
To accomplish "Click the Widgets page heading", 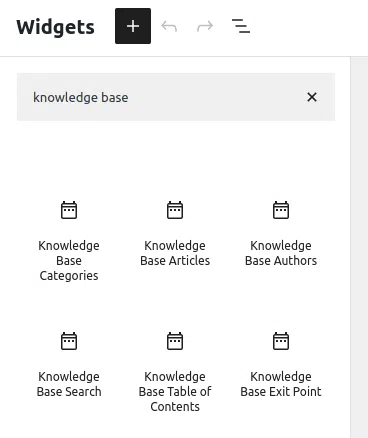I will tap(55, 27).
